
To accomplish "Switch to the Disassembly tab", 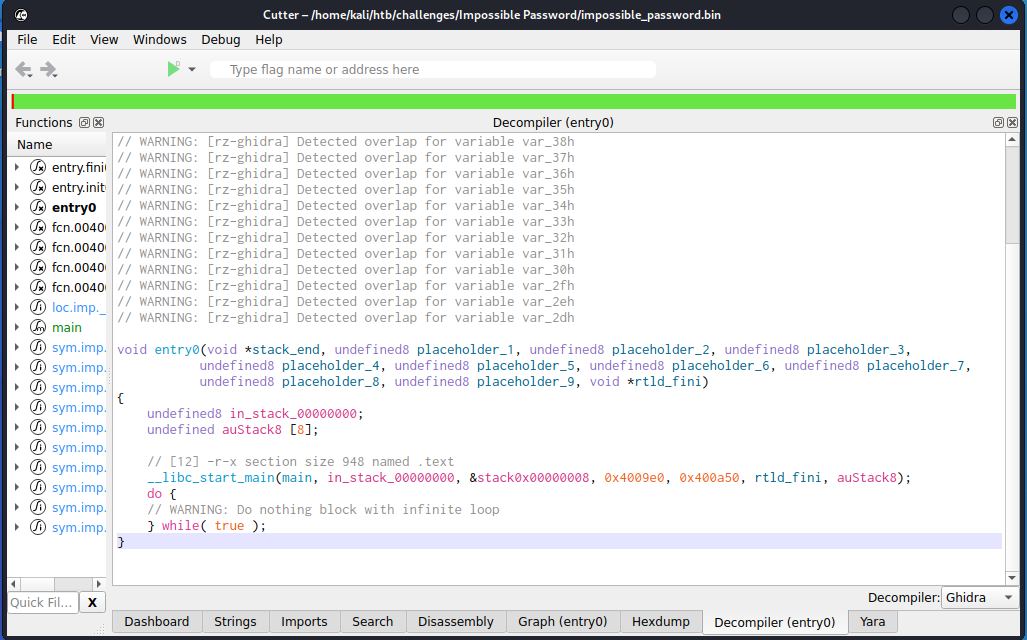I will [456, 622].
